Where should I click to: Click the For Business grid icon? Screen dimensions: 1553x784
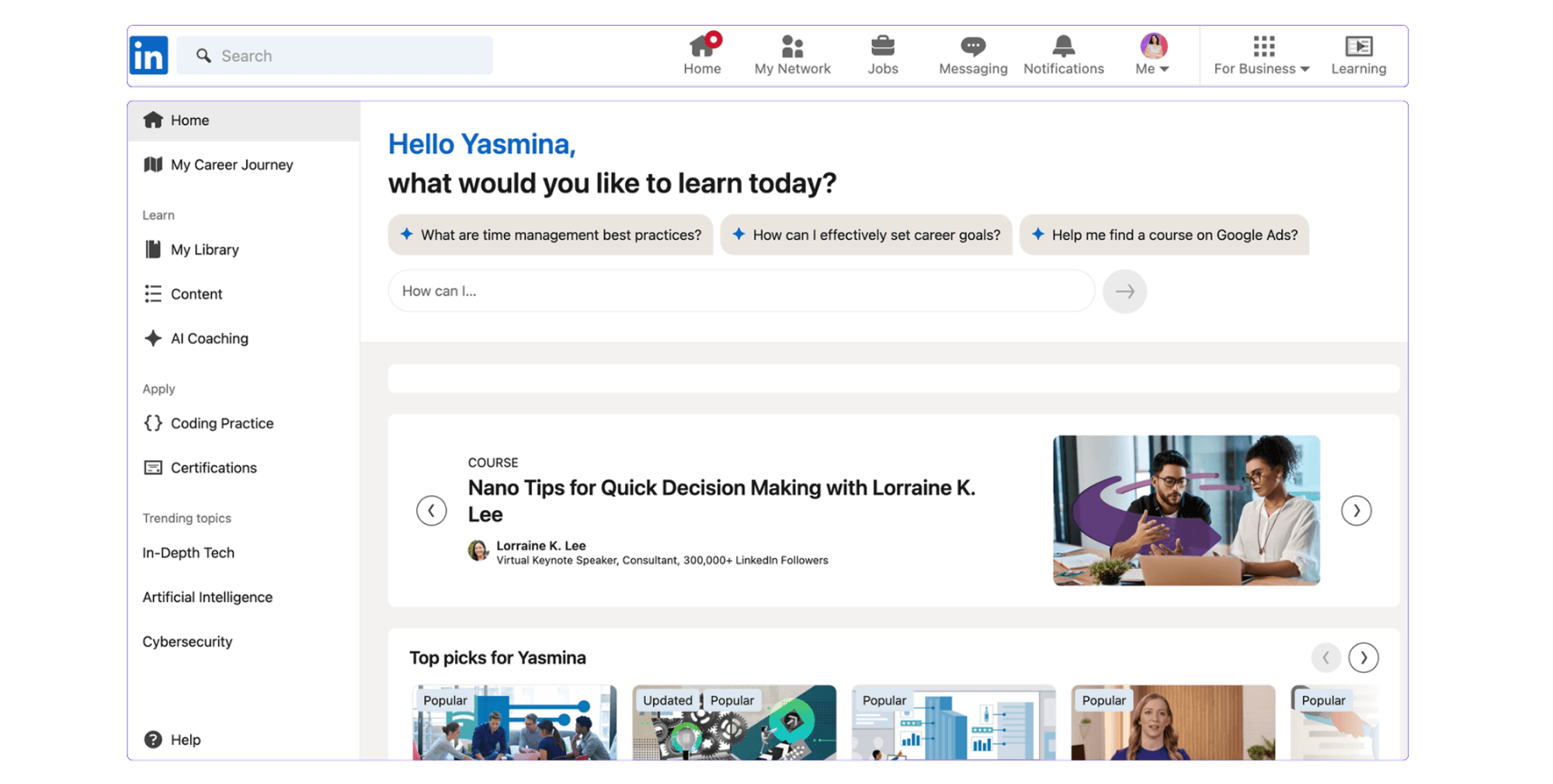(1263, 47)
